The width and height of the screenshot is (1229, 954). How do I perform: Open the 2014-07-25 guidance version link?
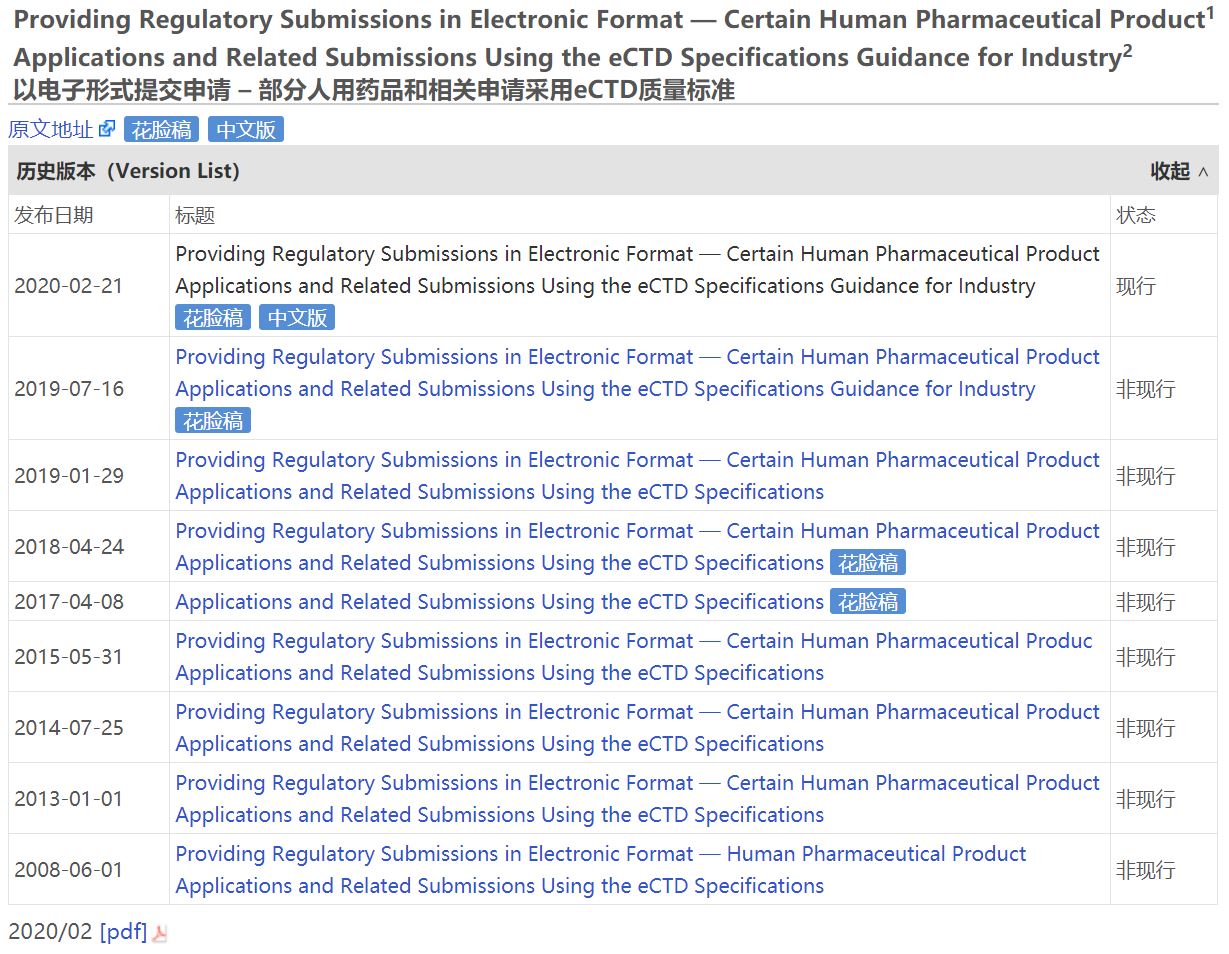tap(638, 728)
